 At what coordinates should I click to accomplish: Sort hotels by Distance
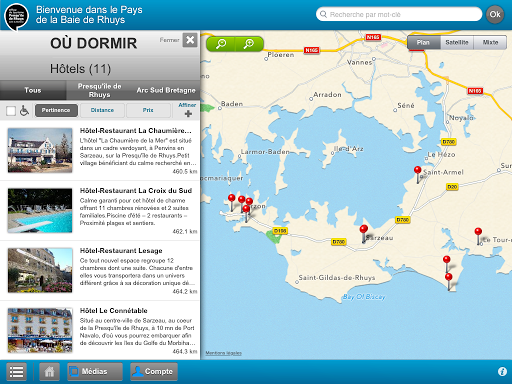click(x=102, y=110)
